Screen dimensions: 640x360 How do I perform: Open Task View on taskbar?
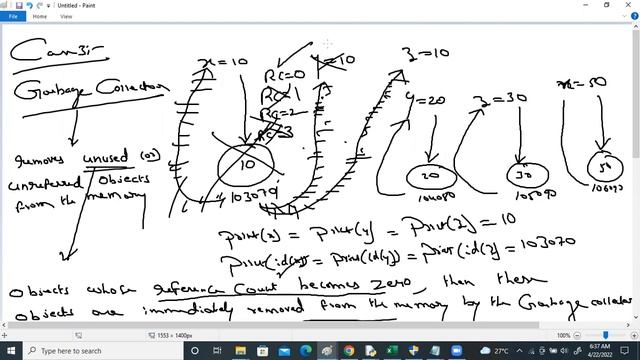click(217, 351)
